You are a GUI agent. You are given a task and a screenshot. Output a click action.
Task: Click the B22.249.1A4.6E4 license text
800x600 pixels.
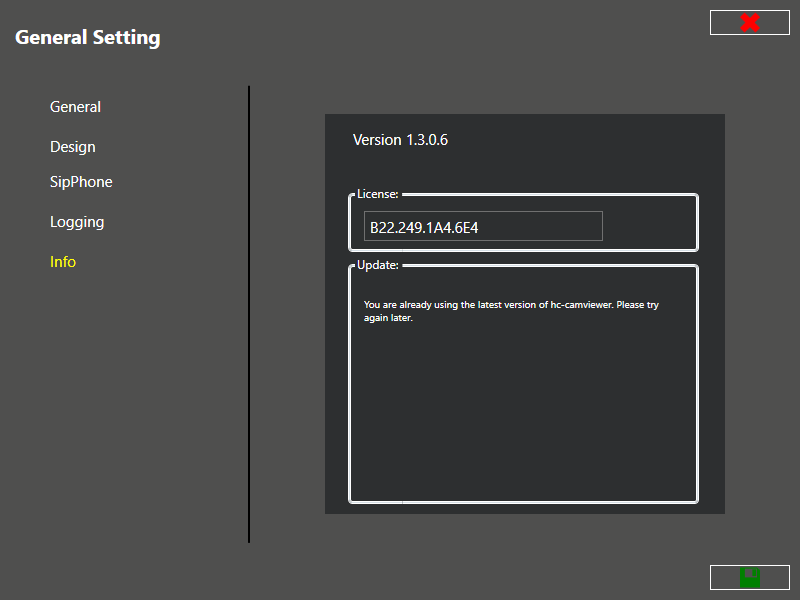click(x=424, y=228)
